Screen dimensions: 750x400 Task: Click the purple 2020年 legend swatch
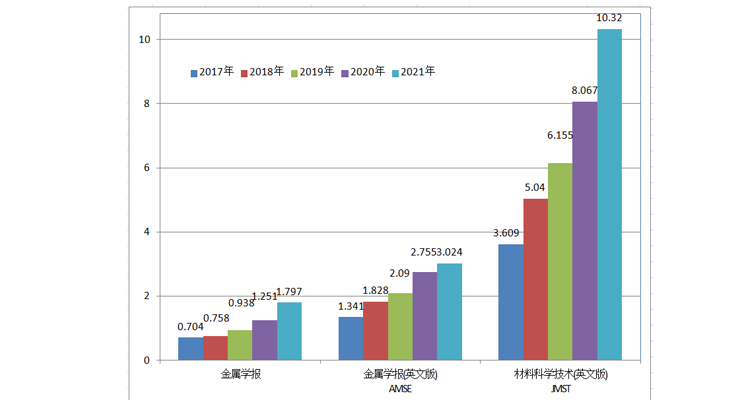pyautogui.click(x=345, y=73)
